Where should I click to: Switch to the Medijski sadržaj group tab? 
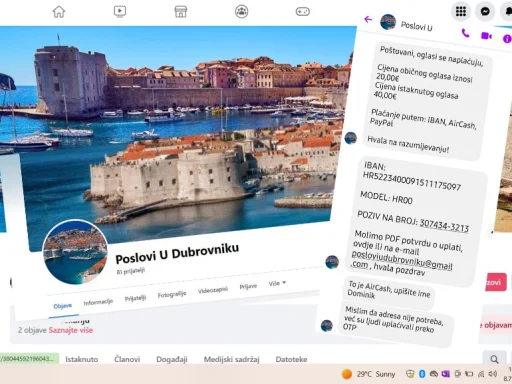pos(231,359)
